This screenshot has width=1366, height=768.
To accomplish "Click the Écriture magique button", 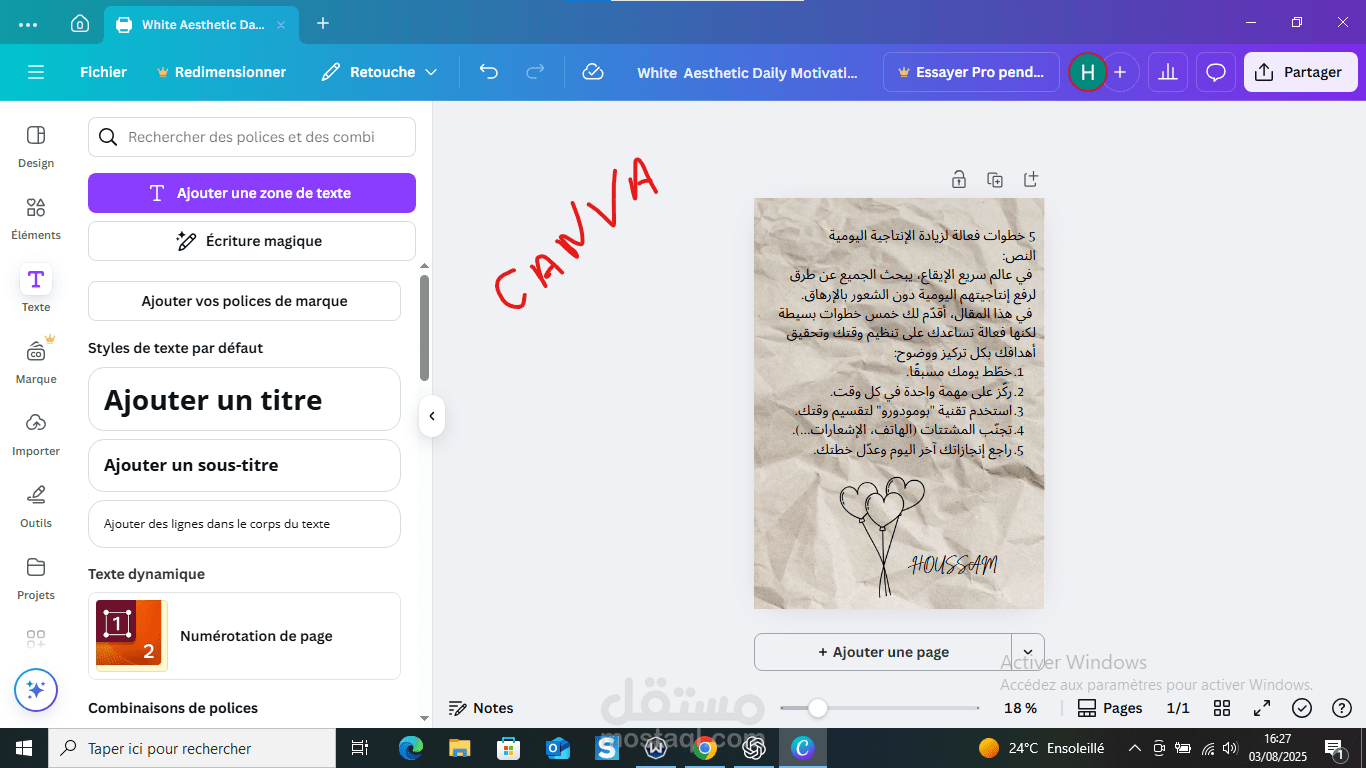I will point(252,241).
